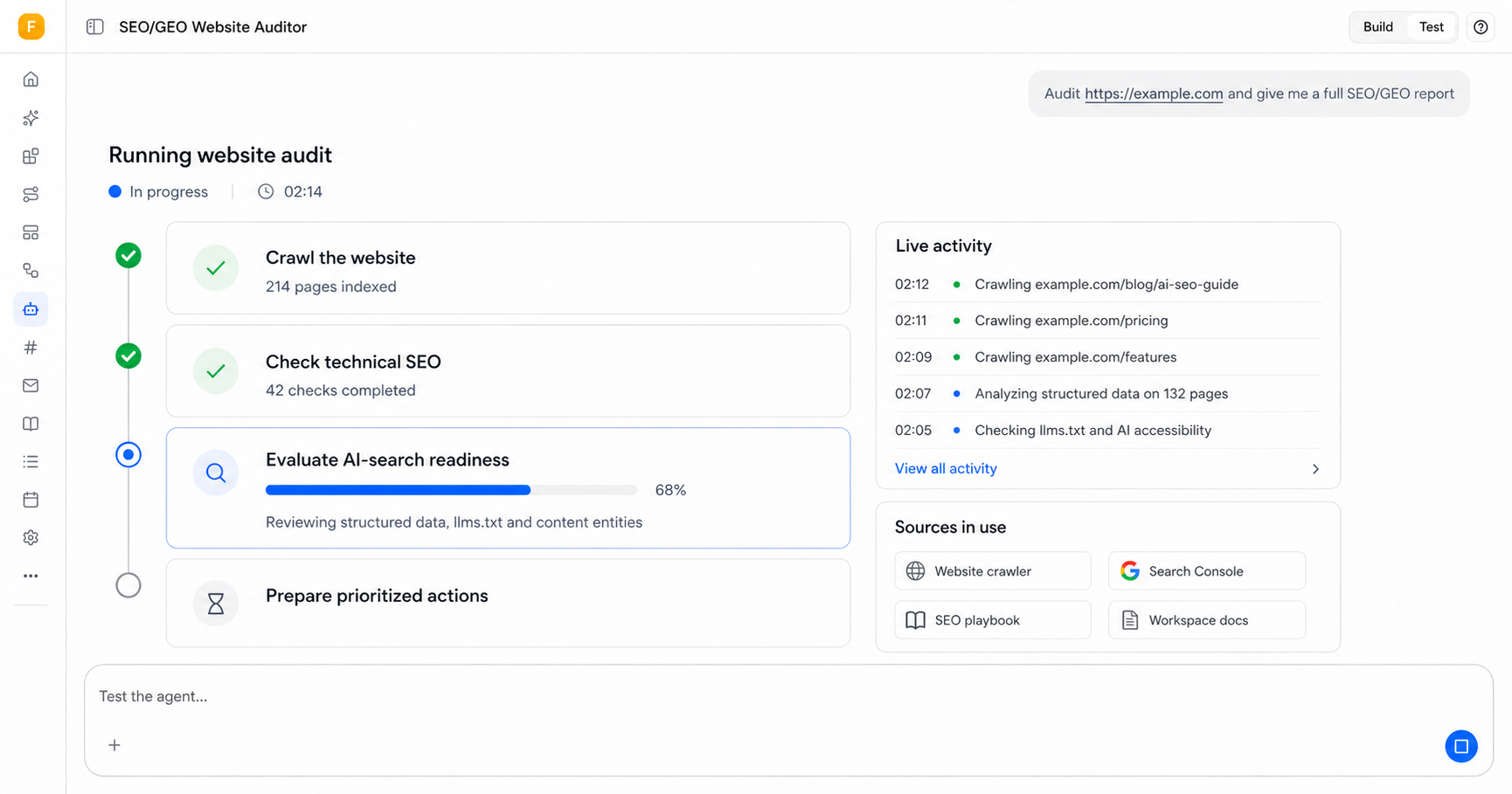This screenshot has width=1512, height=794.
Task: Click the help question mark icon
Action: 1481,27
